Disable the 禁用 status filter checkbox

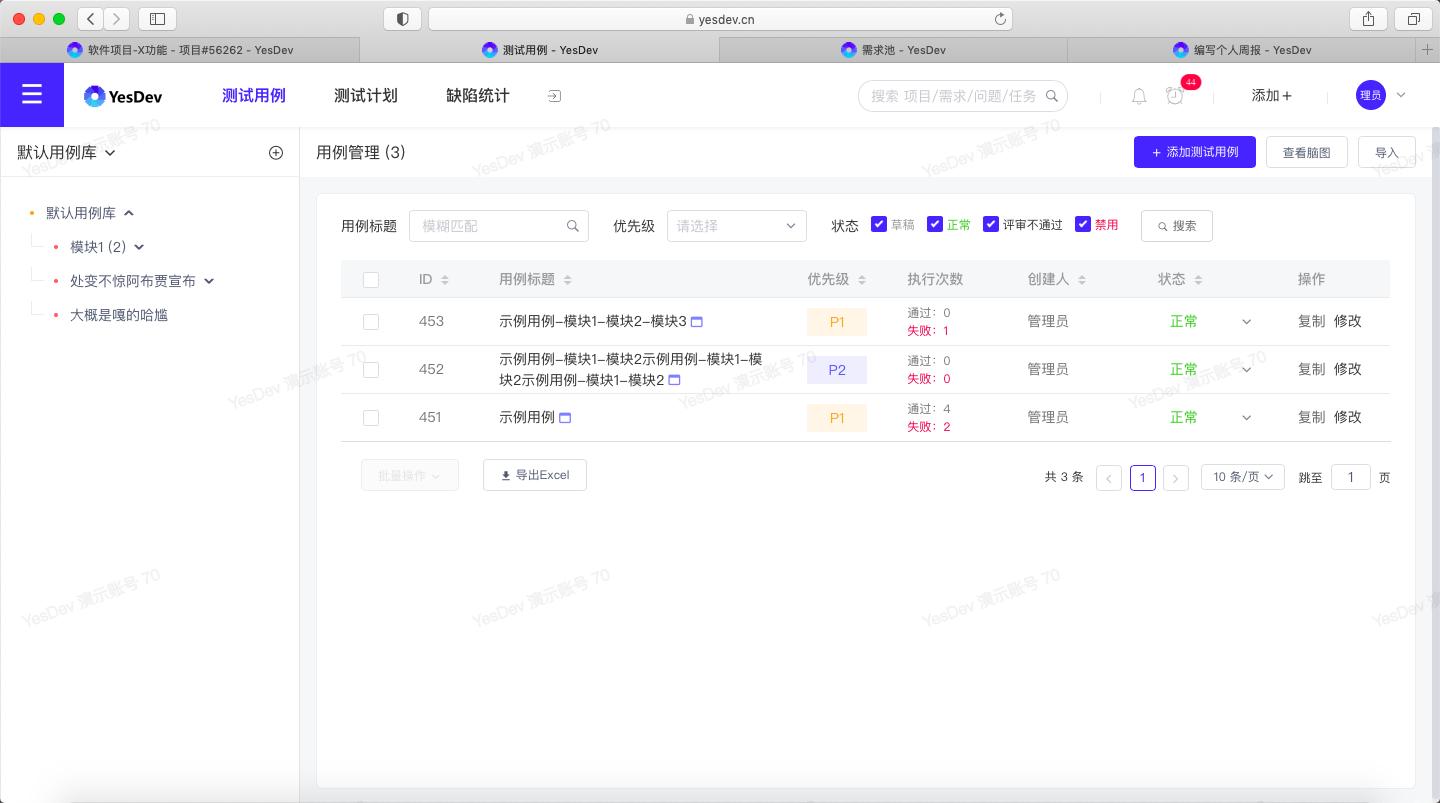pyautogui.click(x=1083, y=224)
